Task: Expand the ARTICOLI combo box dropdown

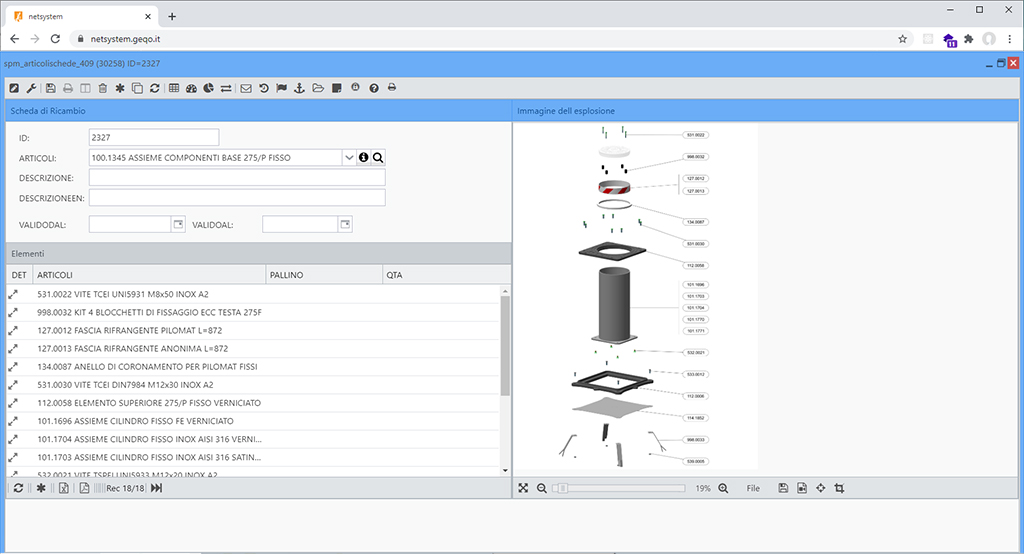Action: coord(348,157)
